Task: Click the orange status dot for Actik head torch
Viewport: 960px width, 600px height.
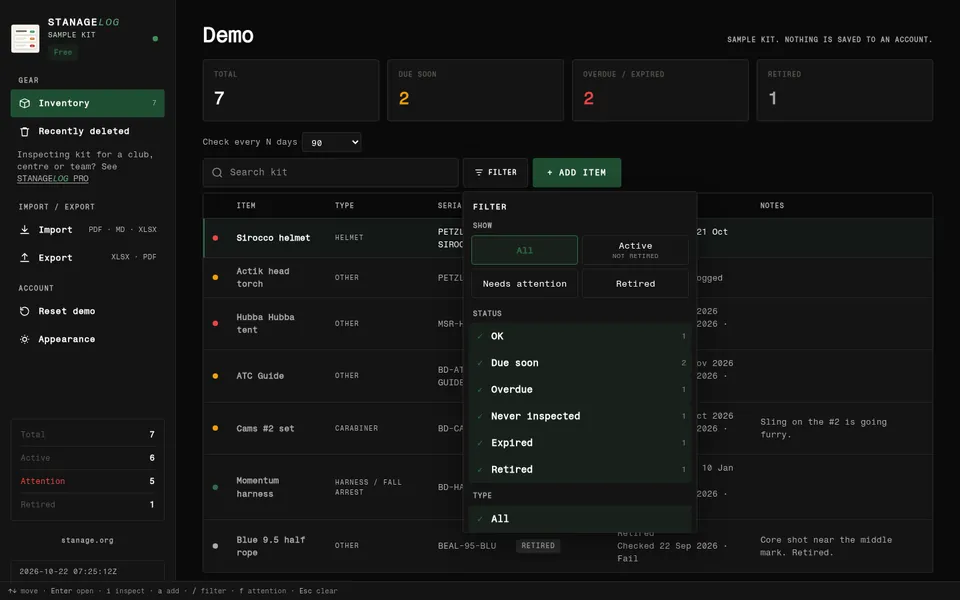Action: coord(216,277)
